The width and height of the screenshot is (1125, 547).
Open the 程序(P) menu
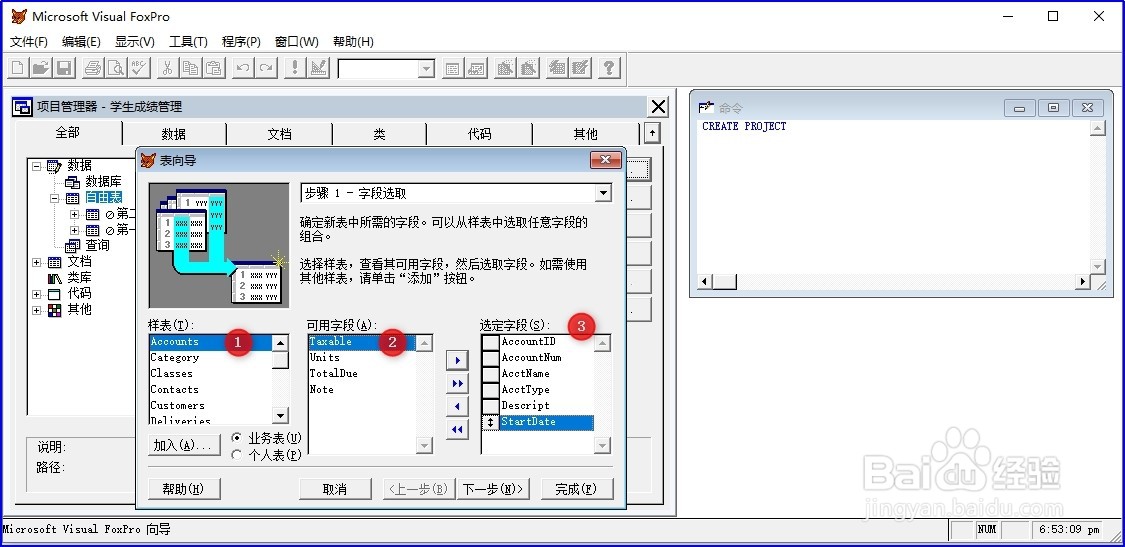pyautogui.click(x=241, y=42)
